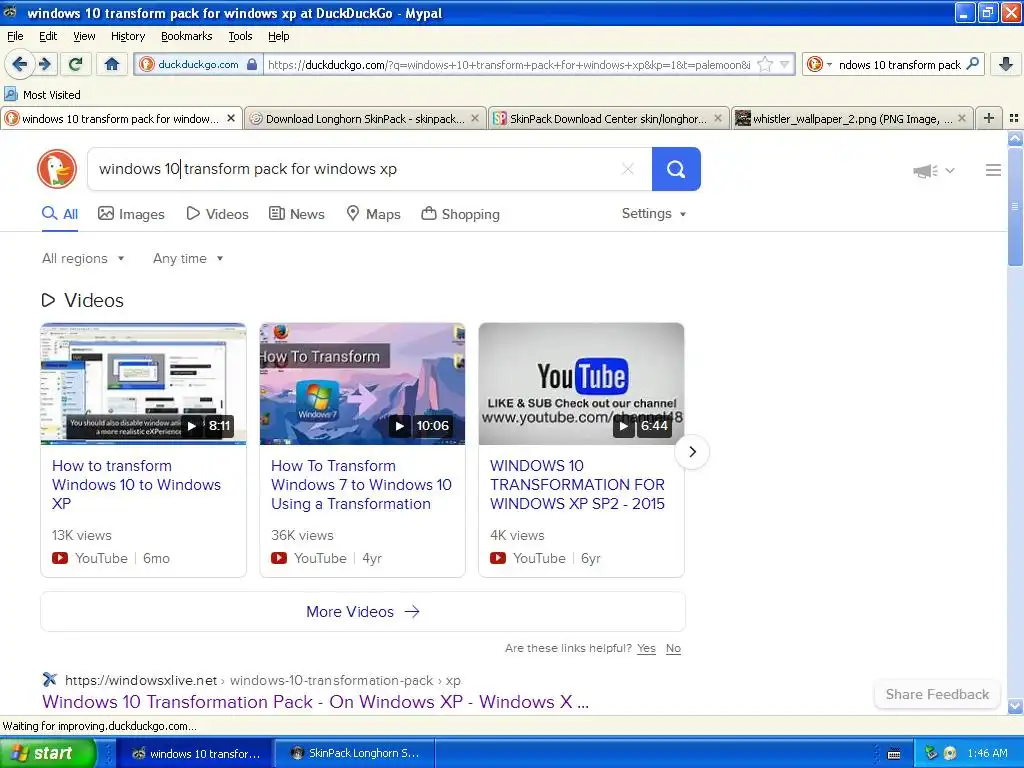
Task: Open the Tools menu
Action: point(240,36)
